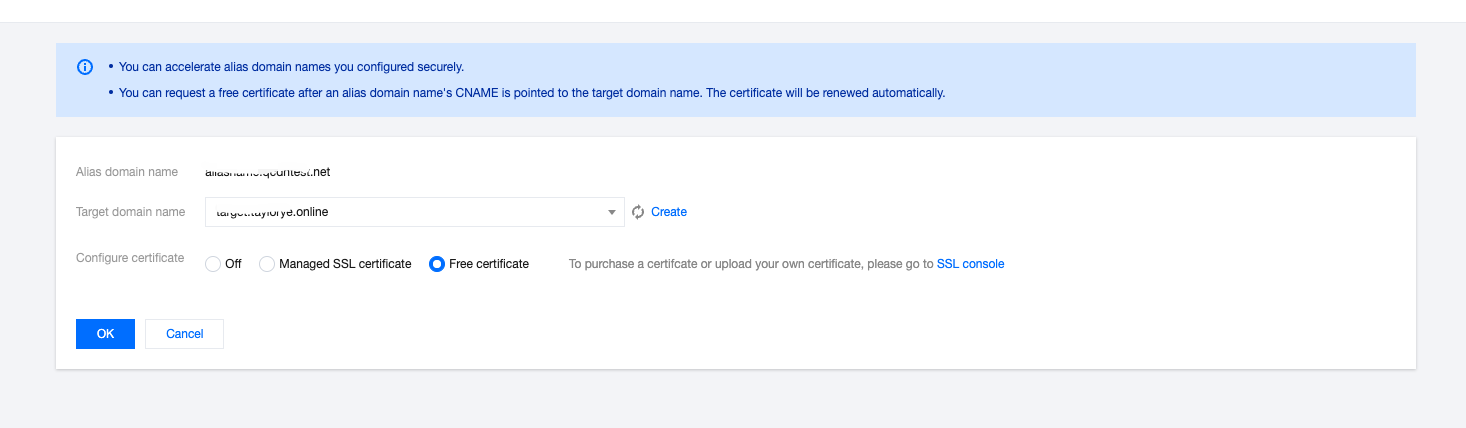Click the "Managed SSL certificate" label text
Screen dimensions: 1466x428
click(345, 264)
